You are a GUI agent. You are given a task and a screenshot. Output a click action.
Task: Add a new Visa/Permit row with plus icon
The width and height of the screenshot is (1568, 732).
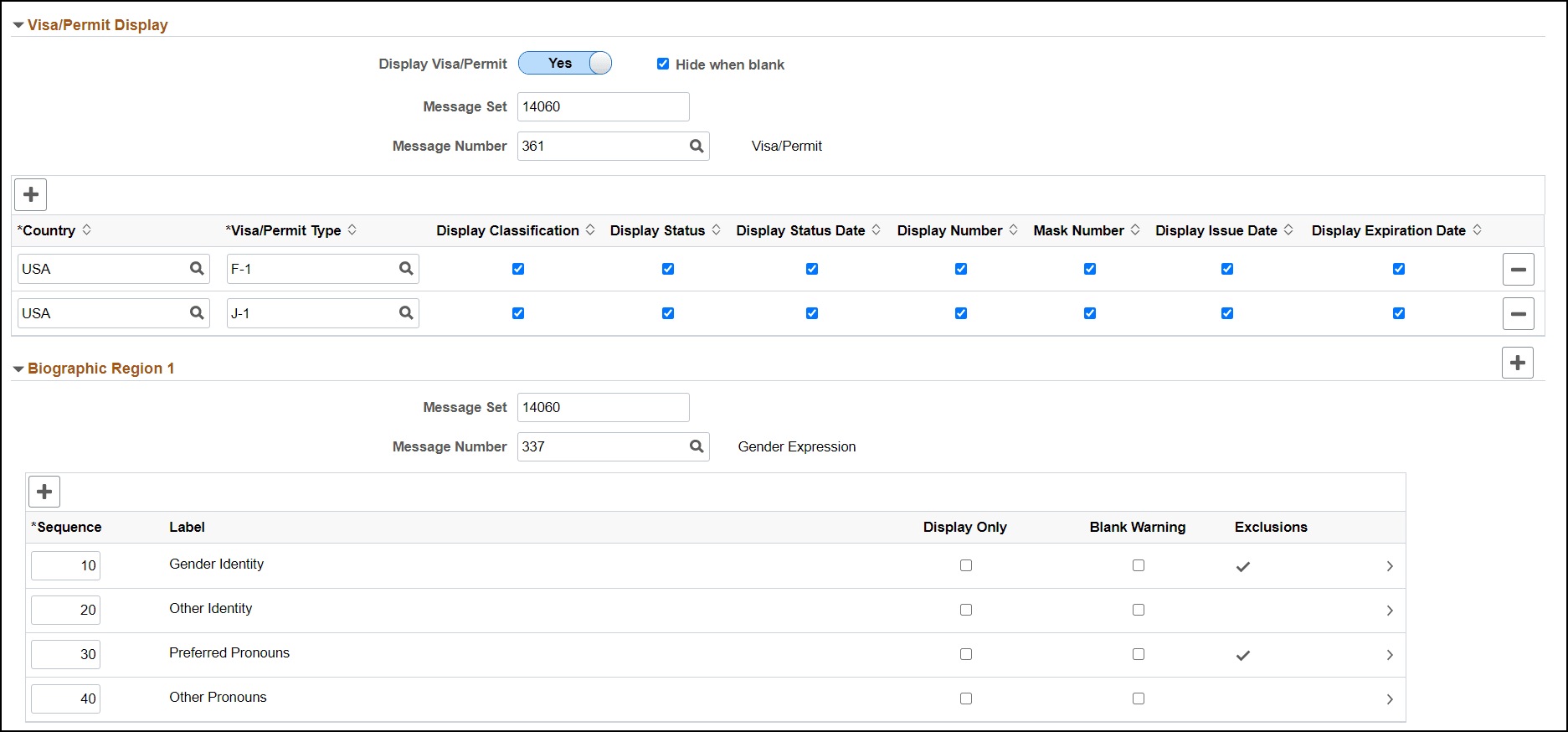click(x=31, y=194)
